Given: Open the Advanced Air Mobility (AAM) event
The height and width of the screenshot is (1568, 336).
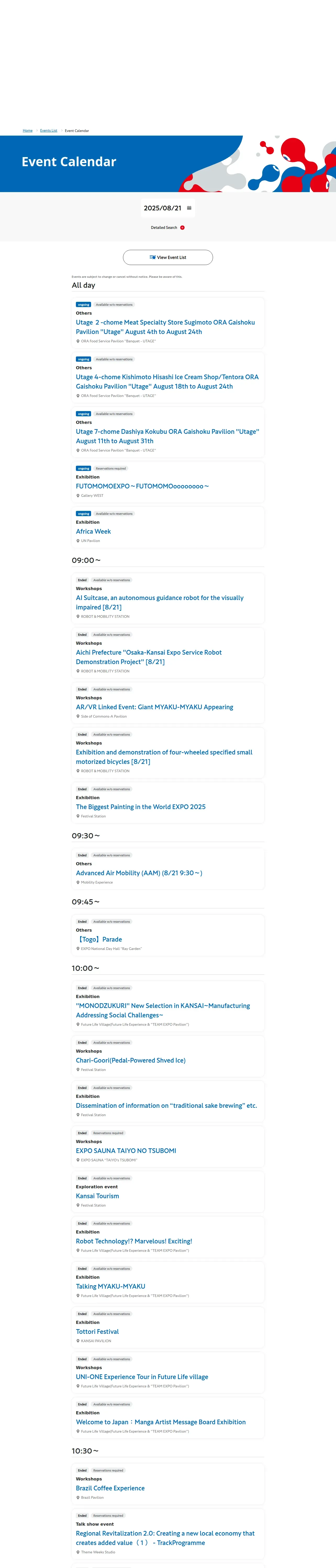Looking at the screenshot, I should [x=139, y=873].
